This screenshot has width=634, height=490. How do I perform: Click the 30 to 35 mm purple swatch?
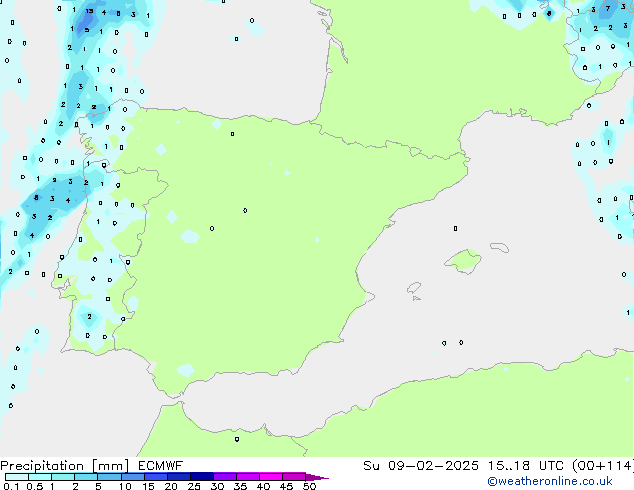(x=224, y=477)
